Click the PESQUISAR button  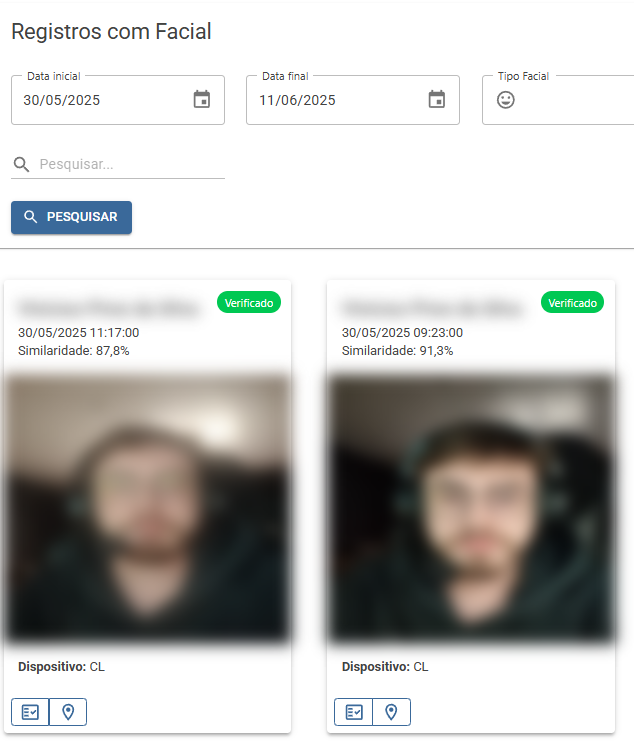72,217
